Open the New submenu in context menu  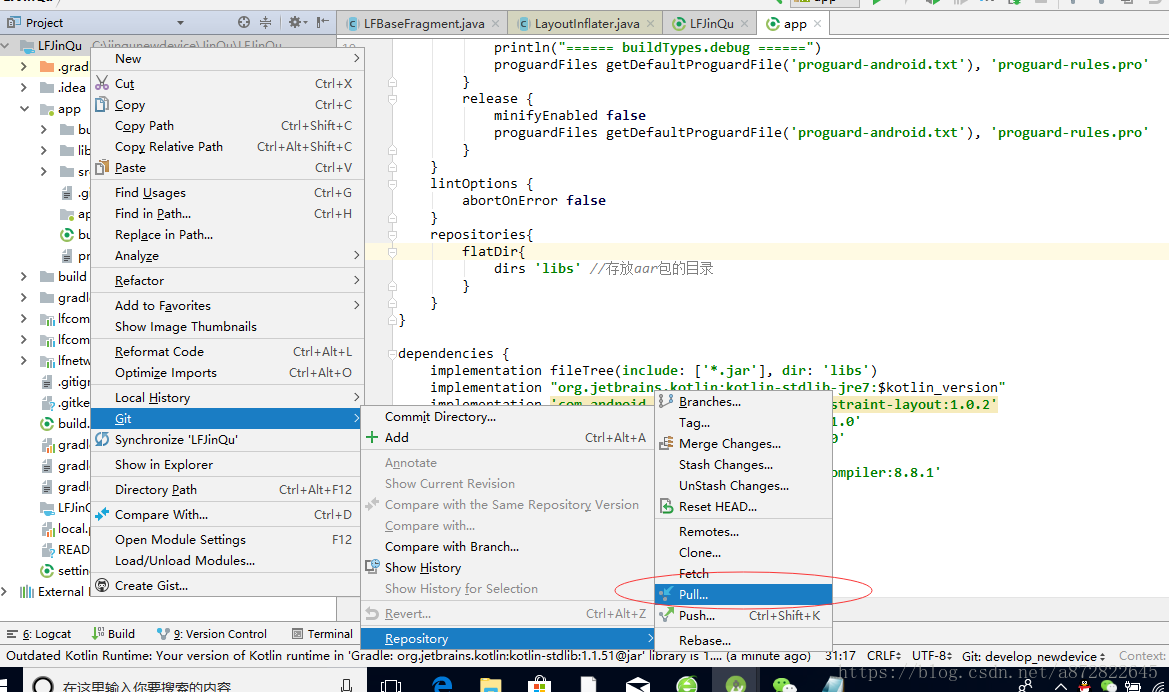click(227, 58)
